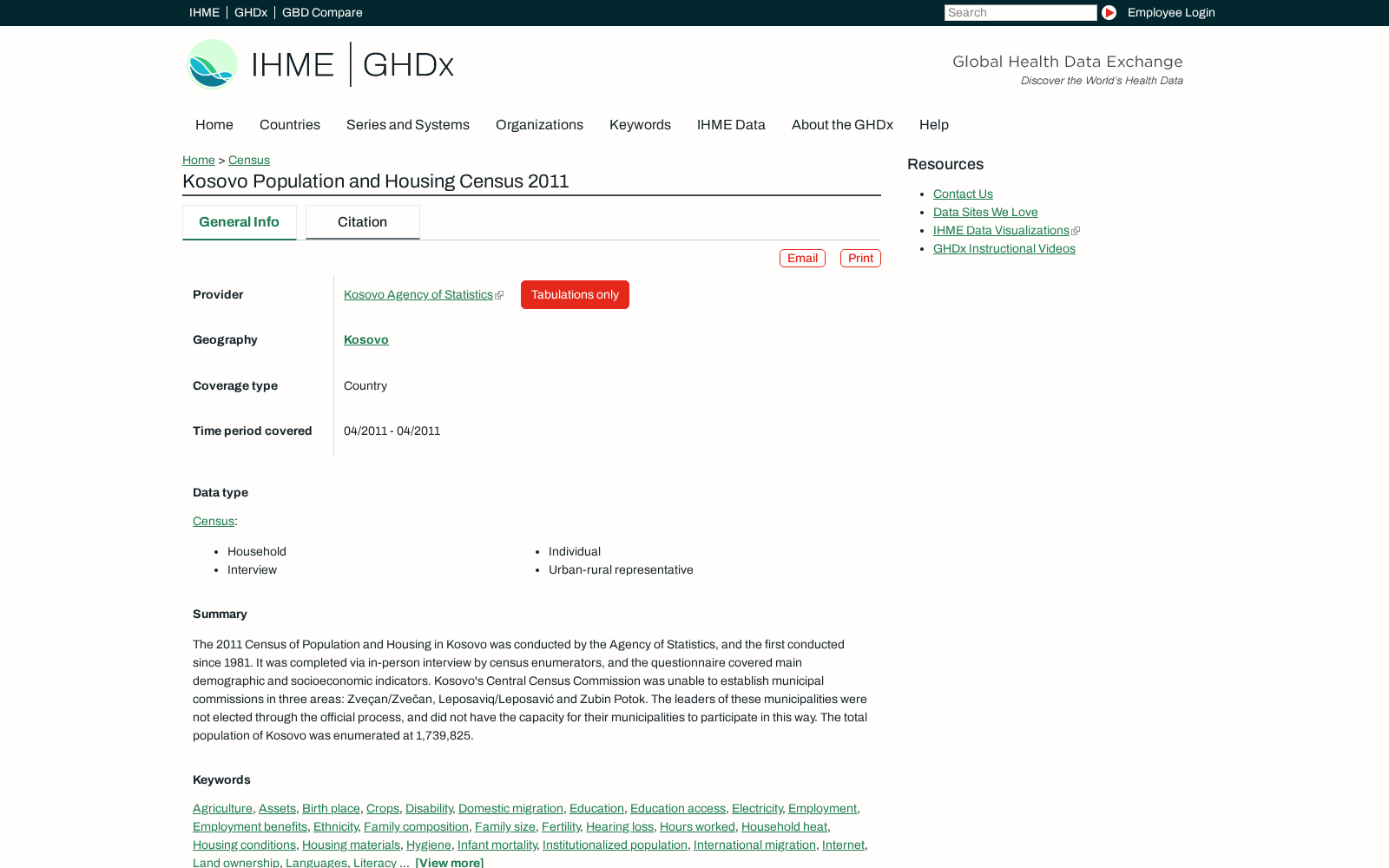
Task: Open Data Sites We Love link
Action: (985, 213)
